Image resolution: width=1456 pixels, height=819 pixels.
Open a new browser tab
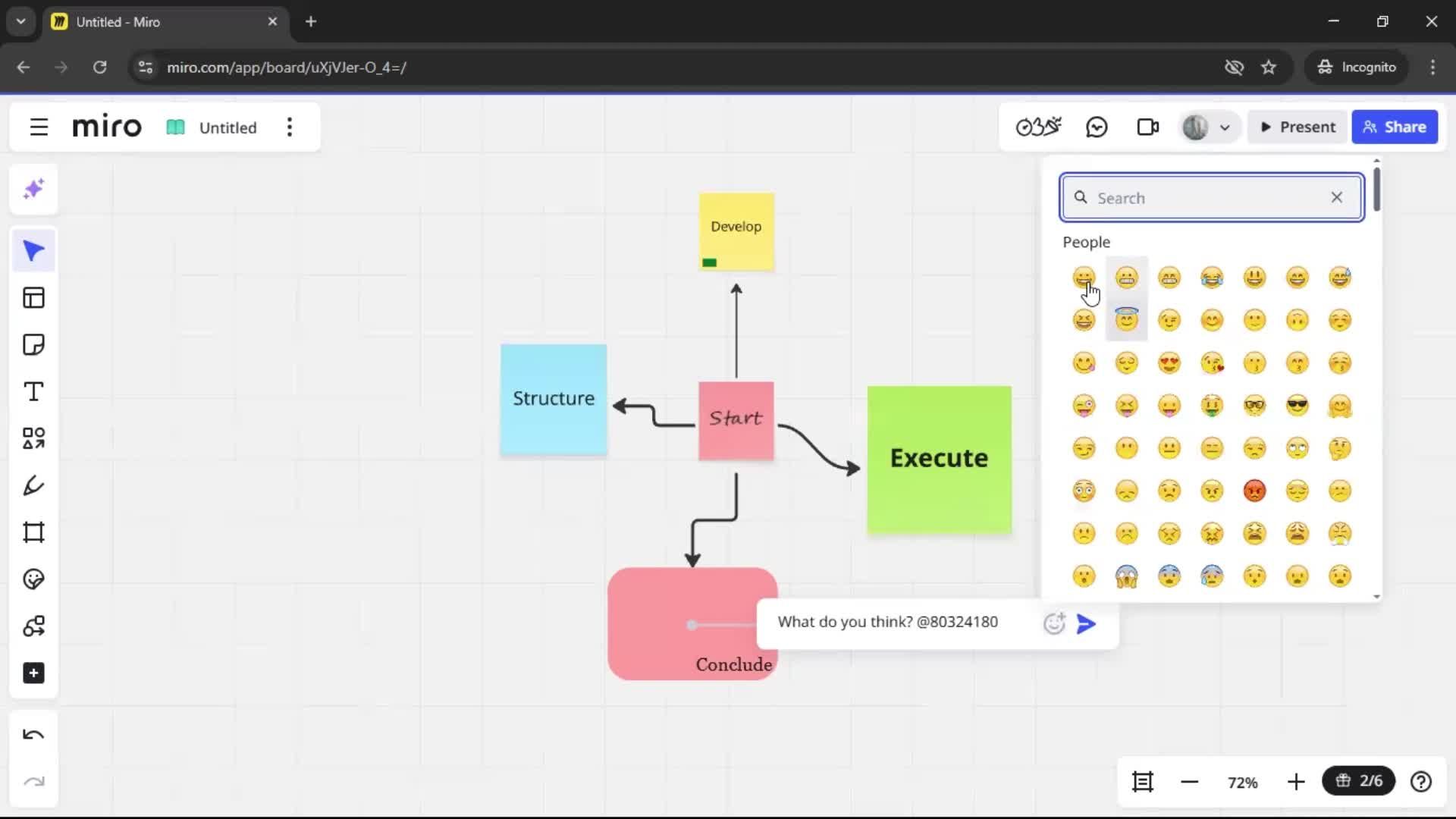coord(311,21)
